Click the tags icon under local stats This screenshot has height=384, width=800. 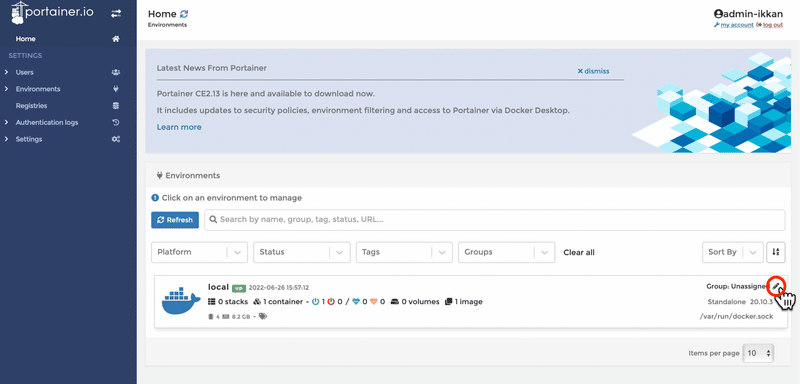(x=263, y=316)
